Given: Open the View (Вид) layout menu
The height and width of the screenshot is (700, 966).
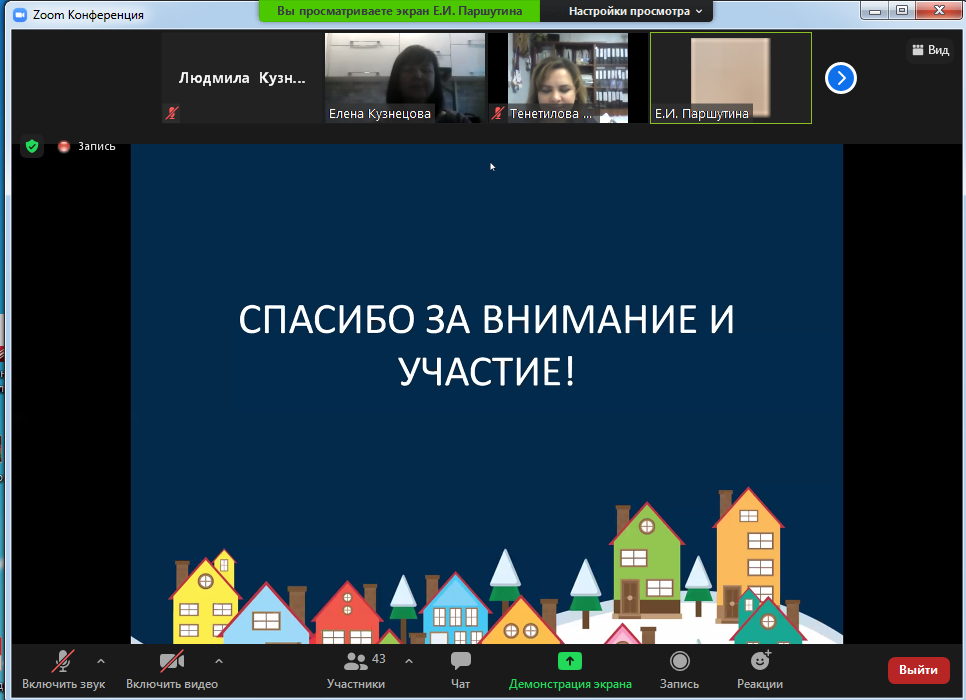Looking at the screenshot, I should coord(929,50).
